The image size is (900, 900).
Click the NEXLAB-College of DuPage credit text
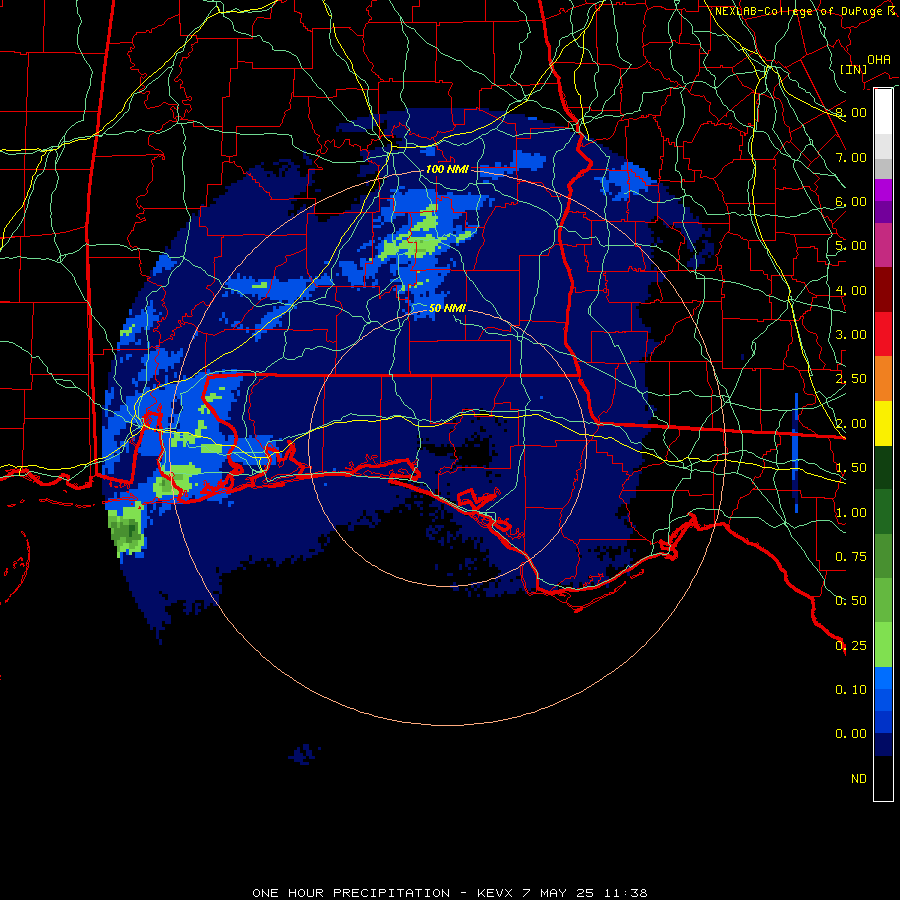805,11
